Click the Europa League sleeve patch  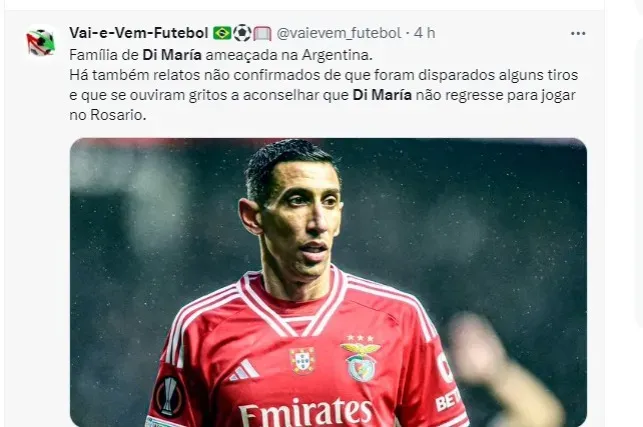coord(169,395)
